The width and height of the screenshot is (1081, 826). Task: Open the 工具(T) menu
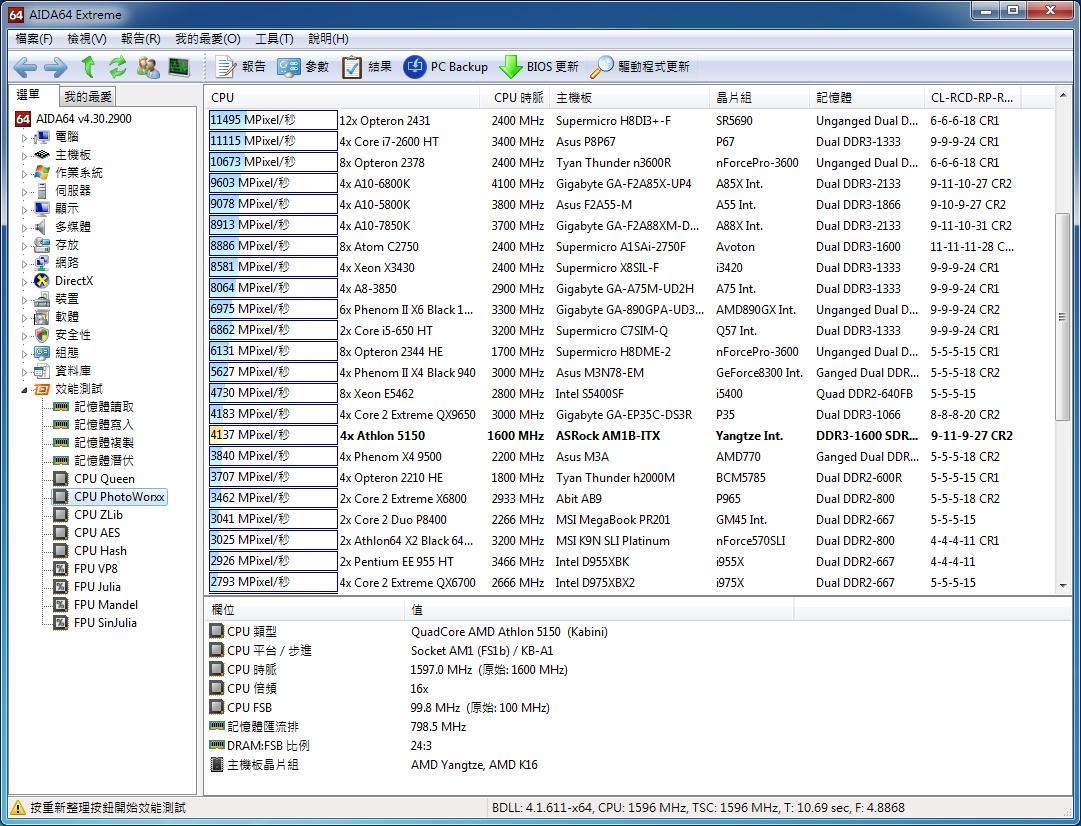pyautogui.click(x=274, y=39)
